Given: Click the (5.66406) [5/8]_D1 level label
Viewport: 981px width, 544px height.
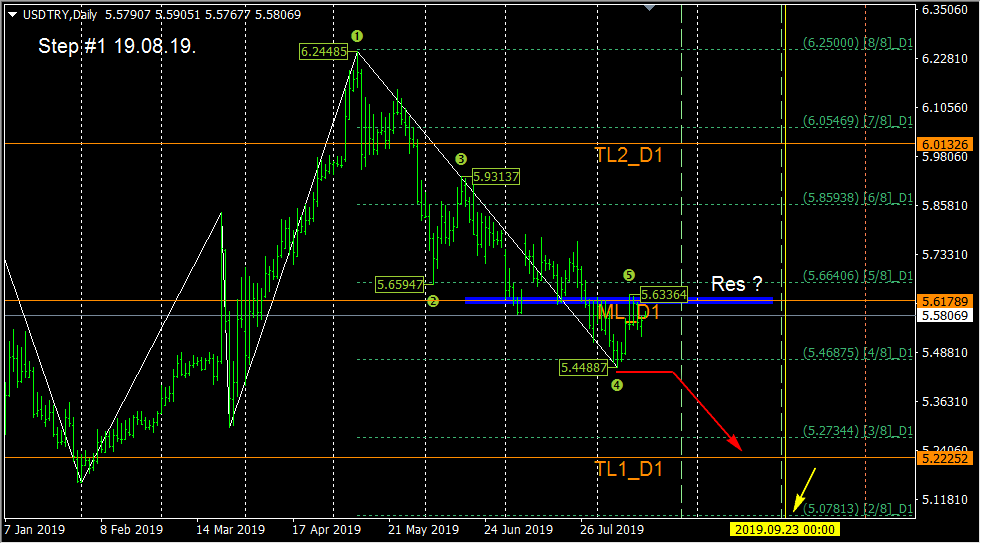Looking at the screenshot, I should coord(858,276).
